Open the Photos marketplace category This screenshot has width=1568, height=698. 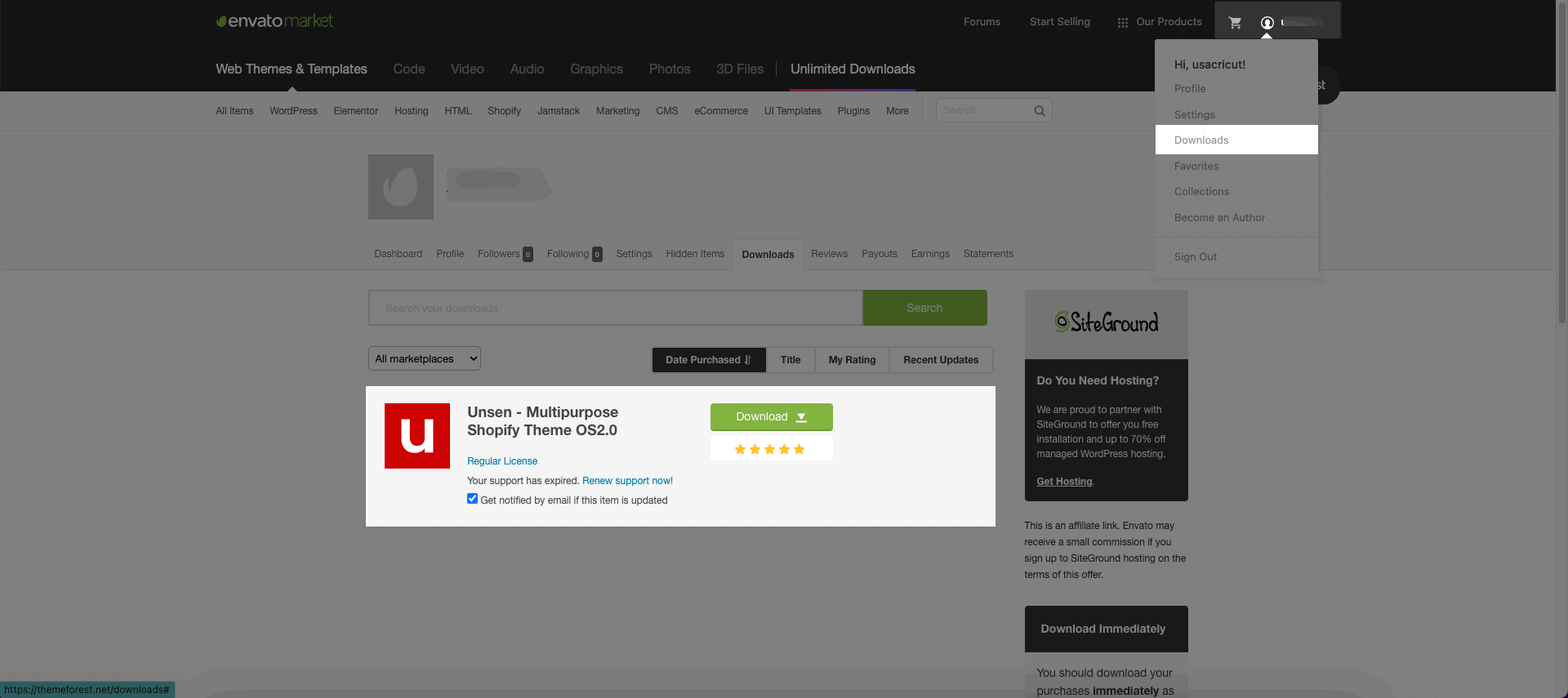click(x=670, y=69)
